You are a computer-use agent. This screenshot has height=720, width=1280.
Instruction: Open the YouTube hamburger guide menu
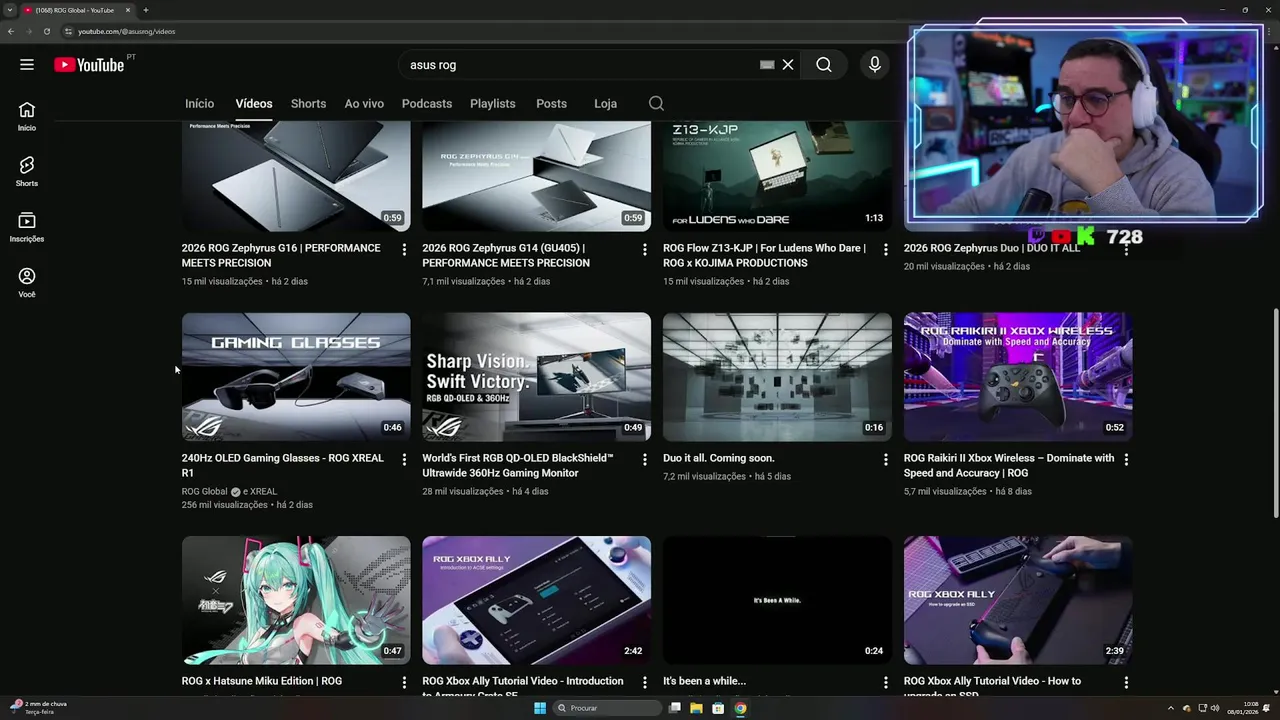[27, 65]
